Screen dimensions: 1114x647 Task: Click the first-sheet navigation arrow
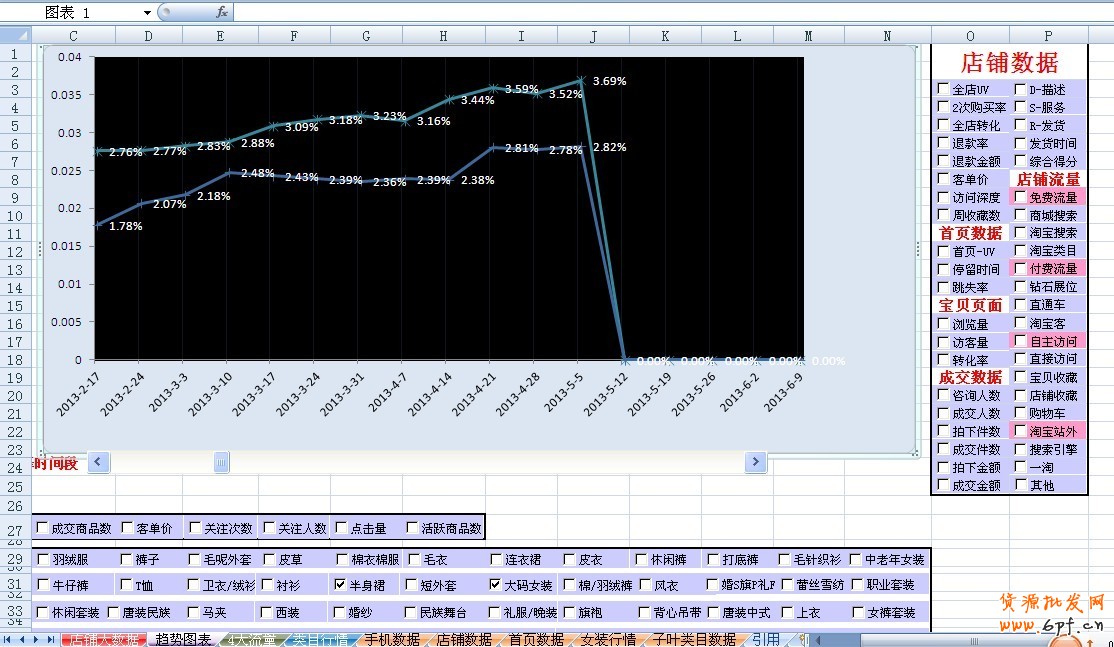(8, 639)
